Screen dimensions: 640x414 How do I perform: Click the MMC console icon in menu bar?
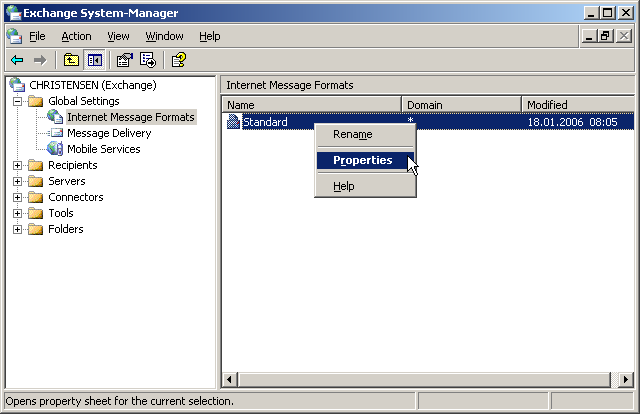coord(14,36)
